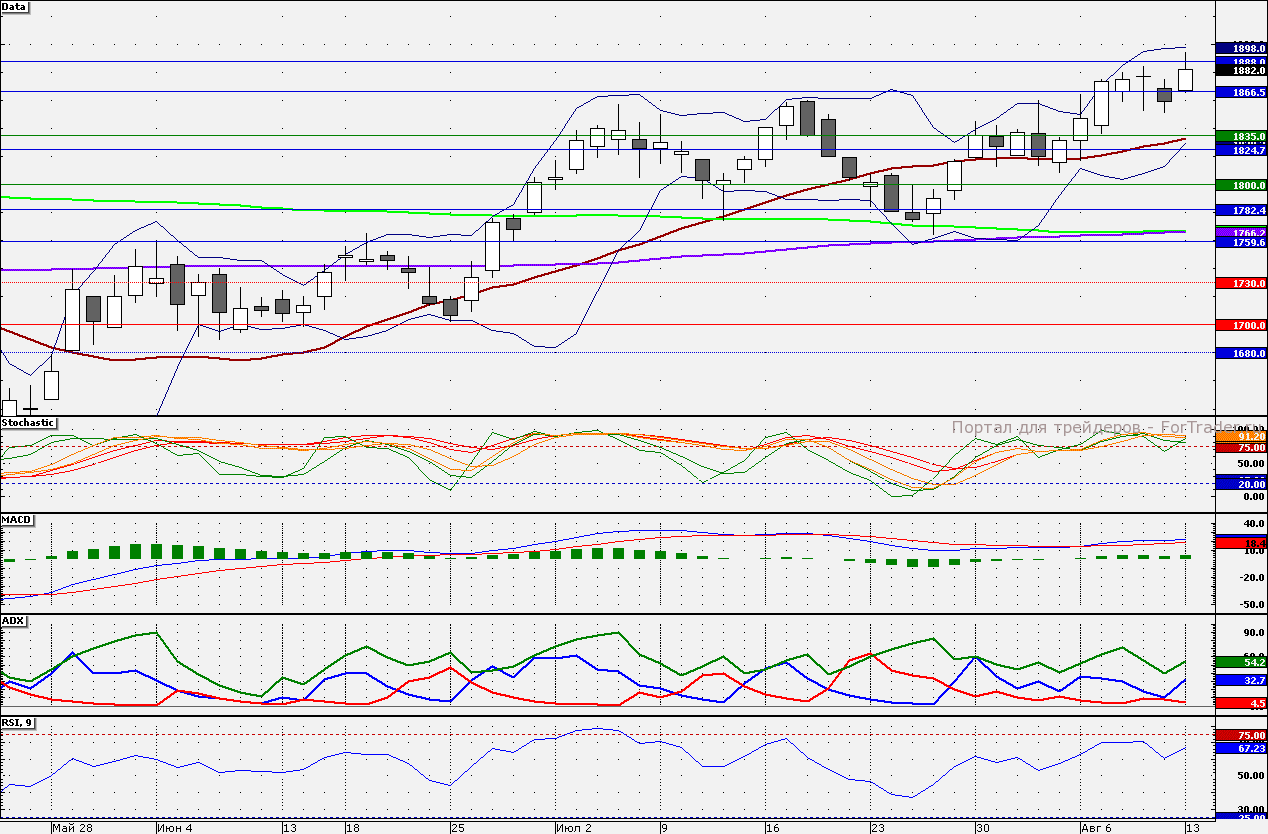Open the ADX indicator panel label
The width and height of the screenshot is (1268, 834).
[x=13, y=621]
